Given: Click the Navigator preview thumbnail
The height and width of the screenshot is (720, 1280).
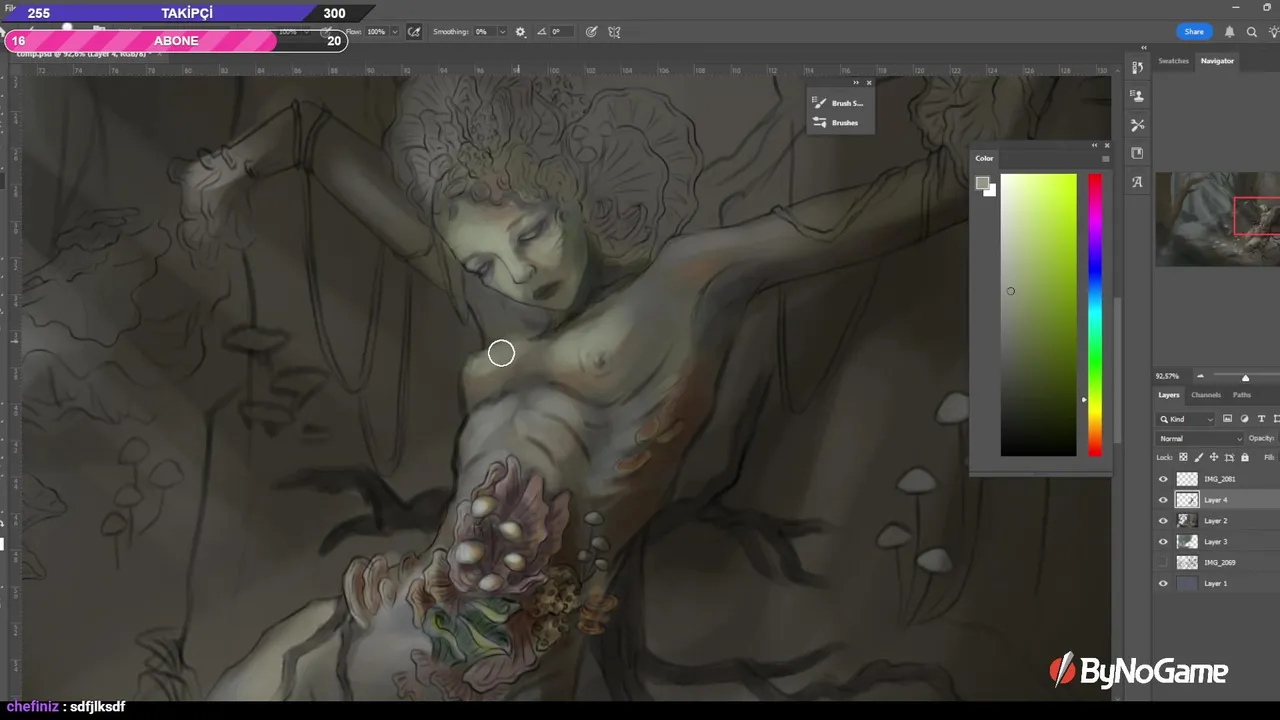Looking at the screenshot, I should point(1218,219).
